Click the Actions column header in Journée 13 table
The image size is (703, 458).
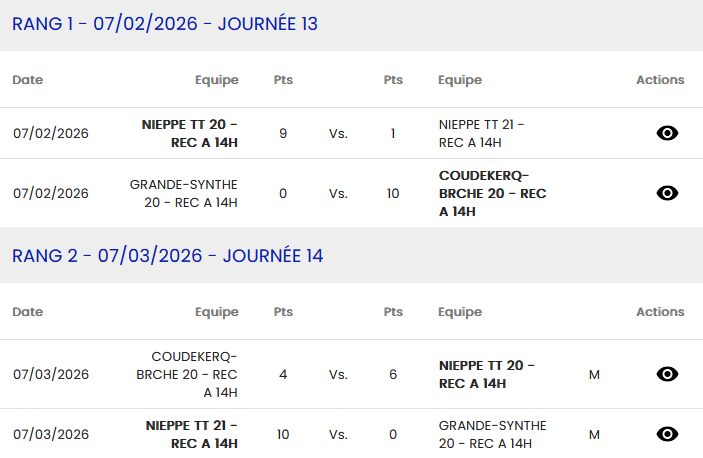pyautogui.click(x=660, y=80)
